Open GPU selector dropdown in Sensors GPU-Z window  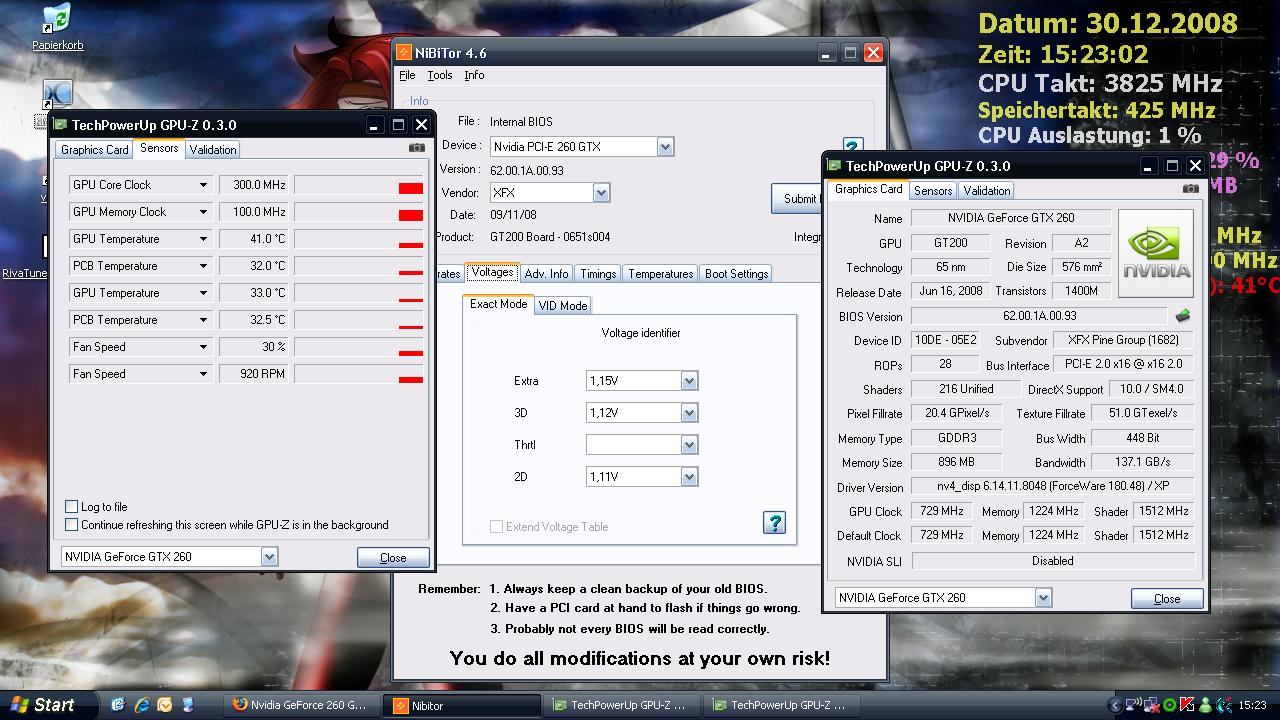[268, 557]
